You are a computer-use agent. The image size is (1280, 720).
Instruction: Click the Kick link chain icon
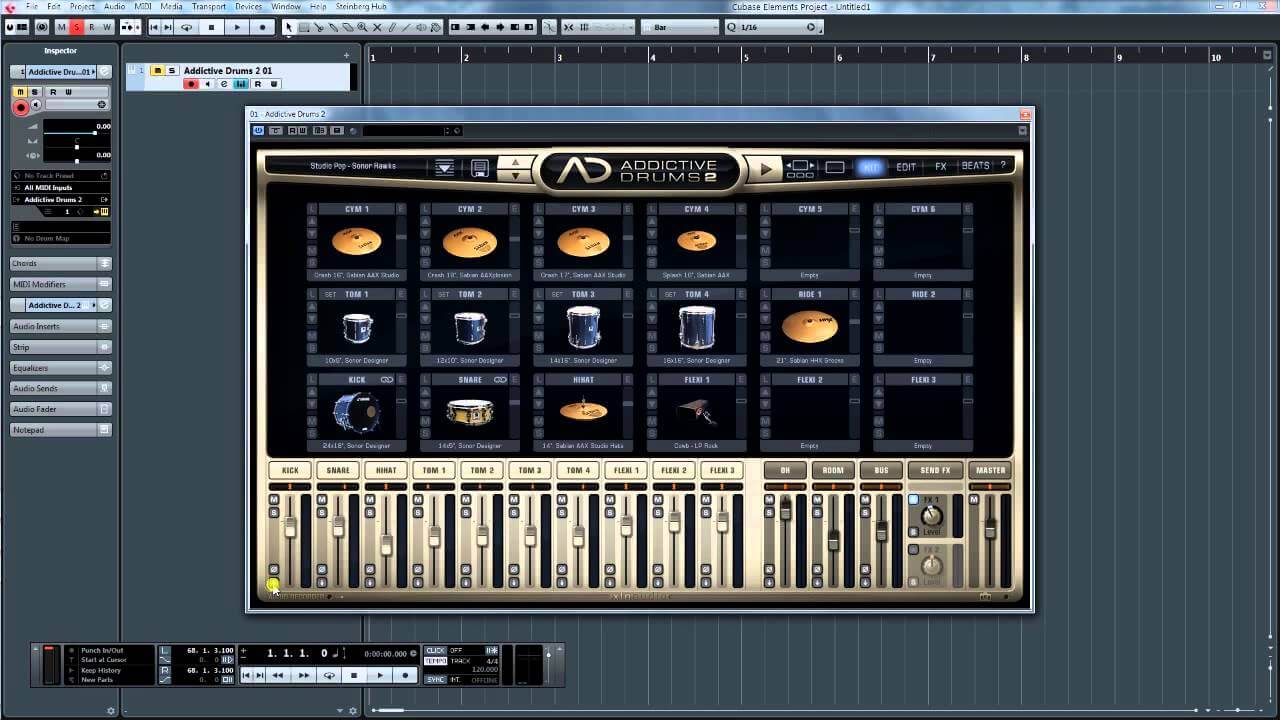tap(387, 380)
